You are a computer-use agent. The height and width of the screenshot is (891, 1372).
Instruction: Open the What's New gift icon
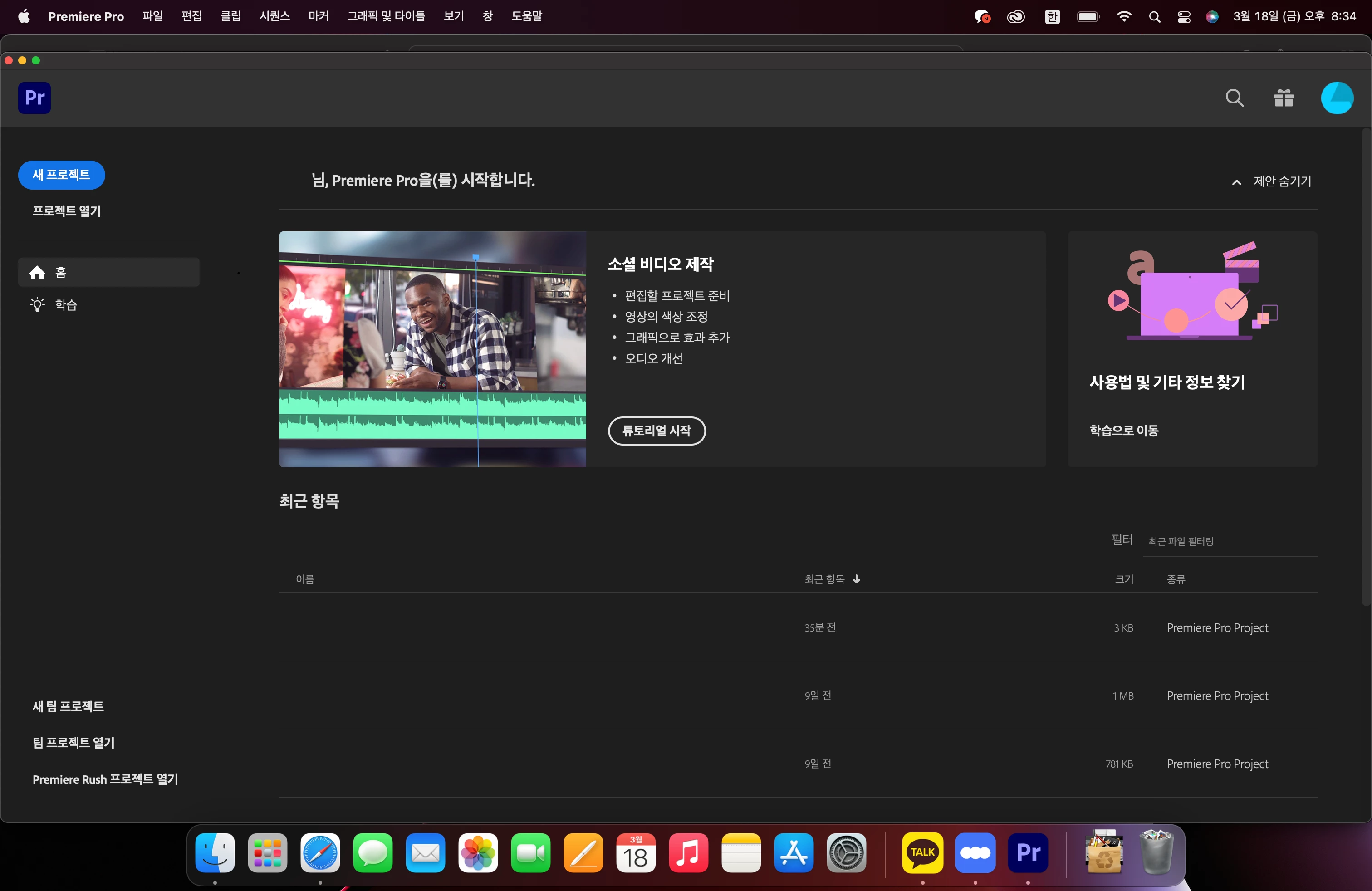click(x=1283, y=98)
